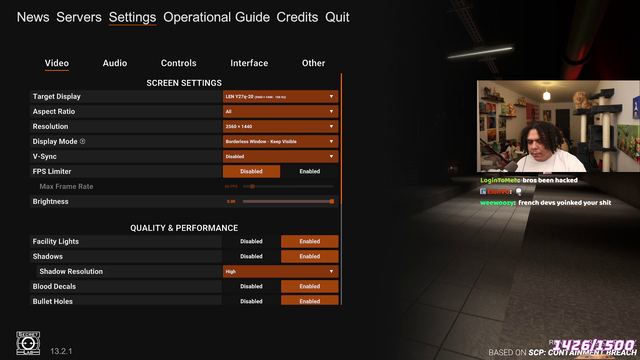
Task: Click the 1426/1500 counter overlay
Action: (x=594, y=345)
